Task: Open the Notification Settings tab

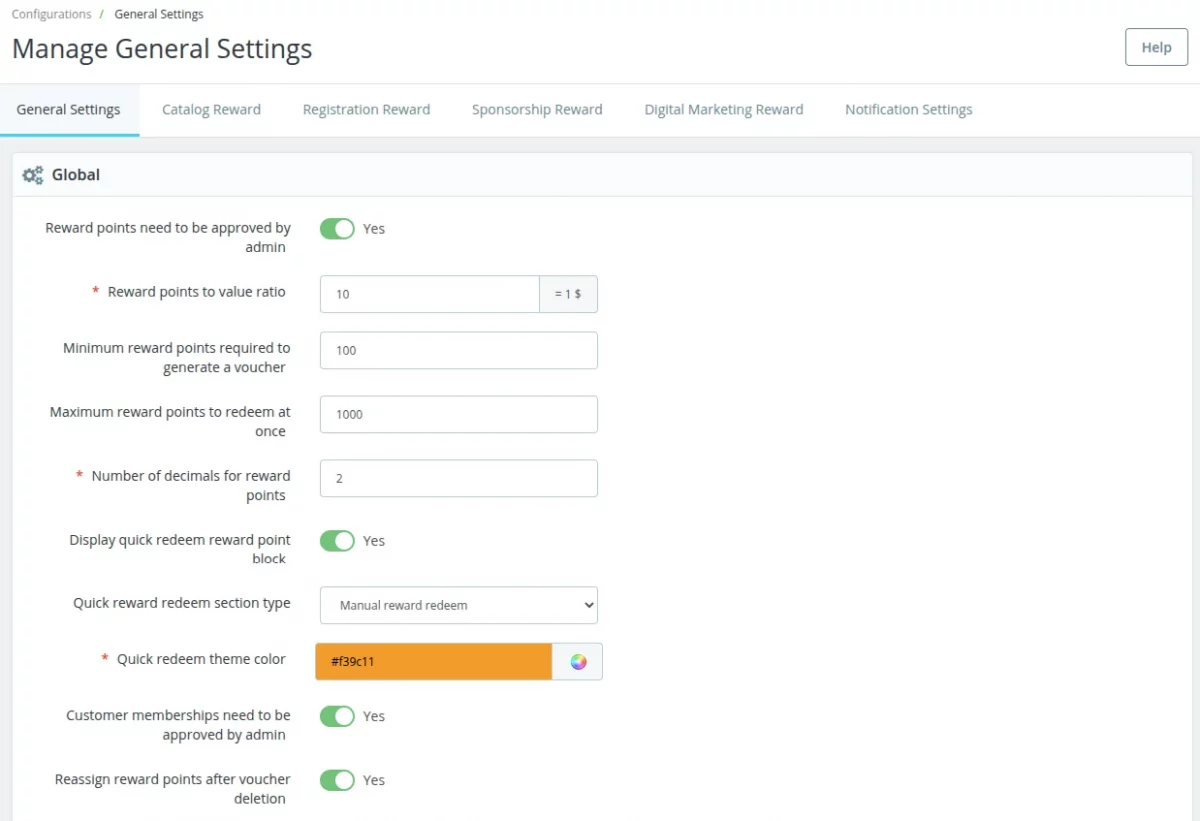Action: 908,109
